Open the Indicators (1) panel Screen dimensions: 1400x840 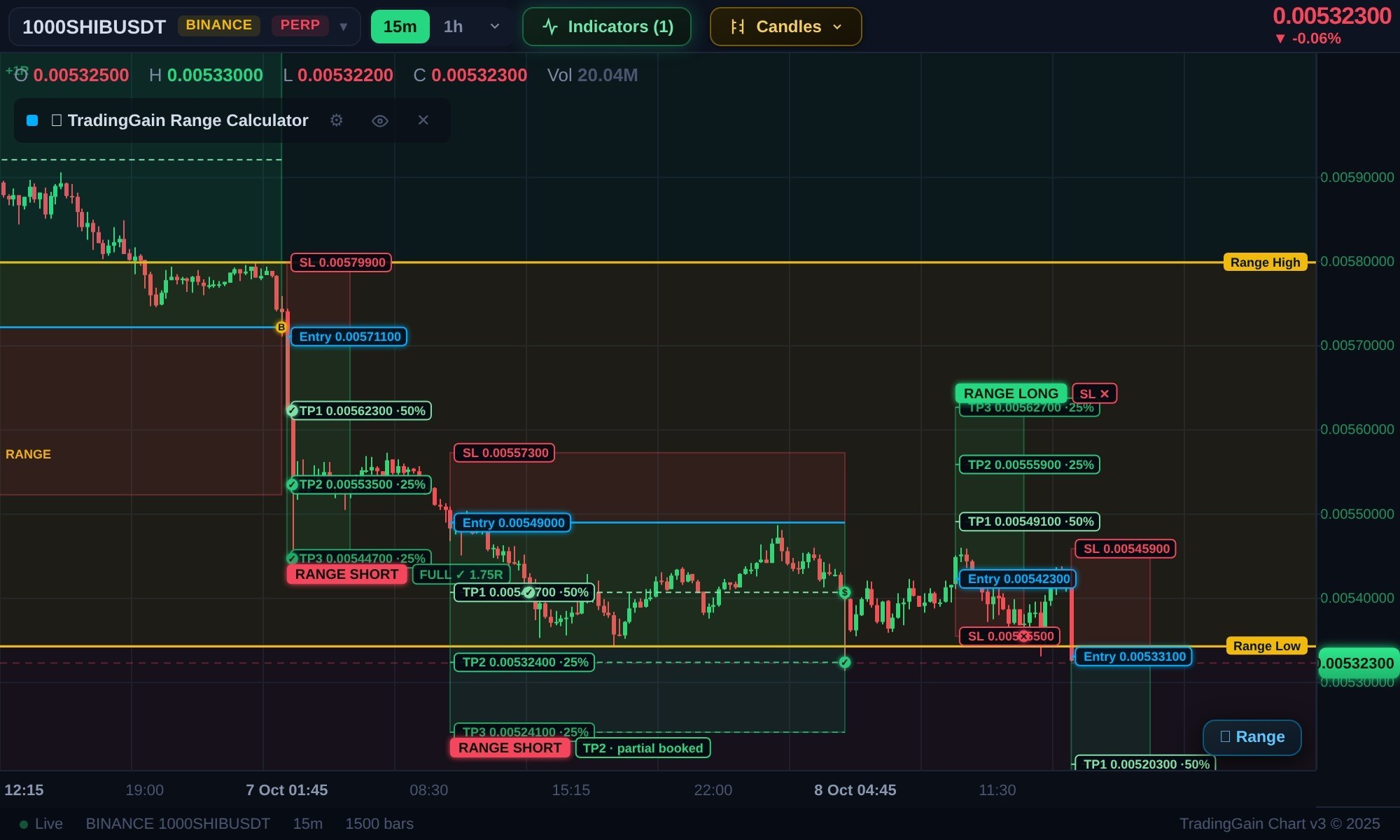coord(606,27)
